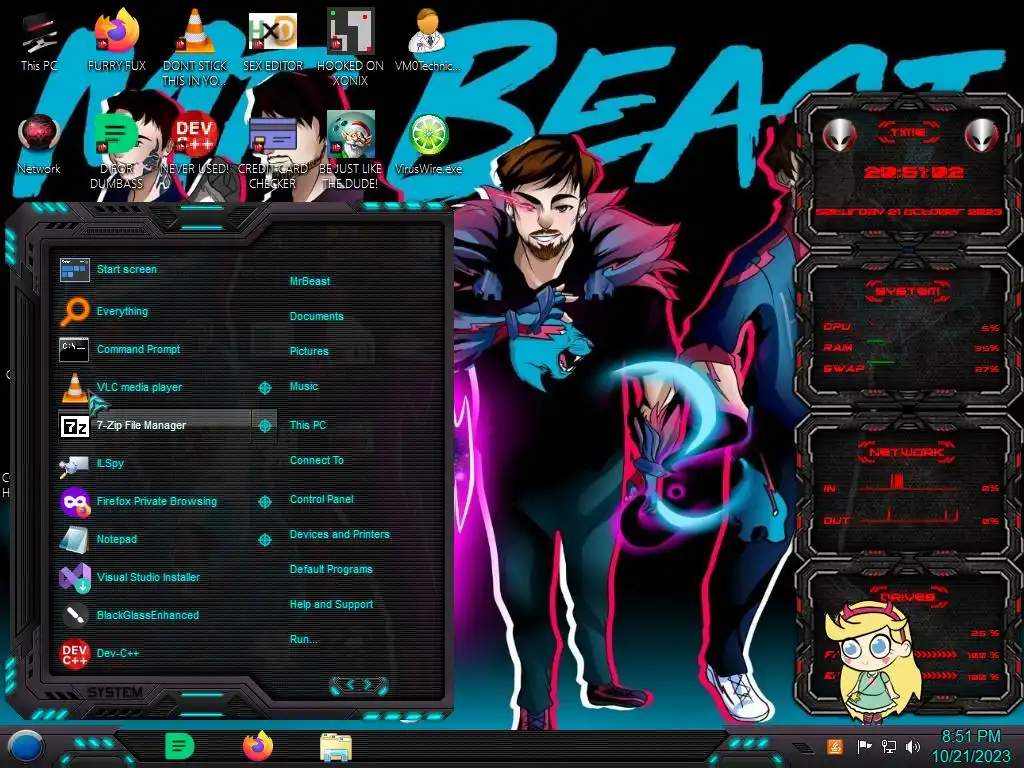1024x768 pixels.
Task: Open Devices and Printers link
Action: (x=340, y=534)
